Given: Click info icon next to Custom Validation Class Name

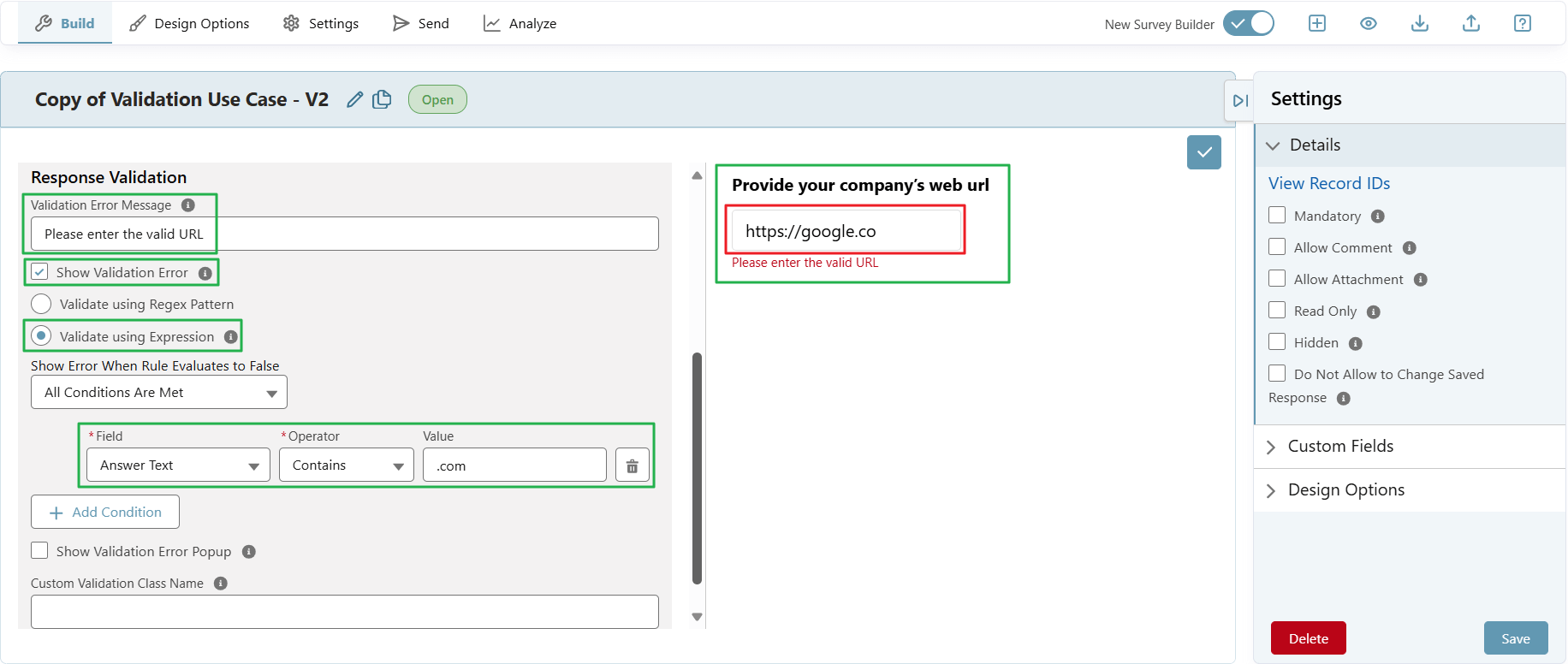Looking at the screenshot, I should (x=221, y=584).
